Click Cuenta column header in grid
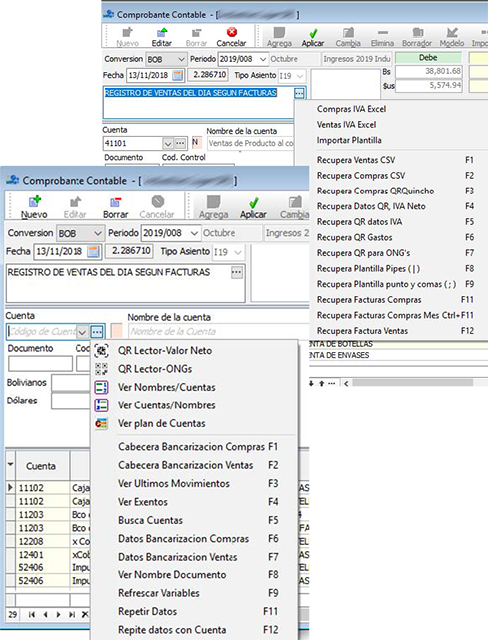This screenshot has height=640, width=488. point(42,466)
